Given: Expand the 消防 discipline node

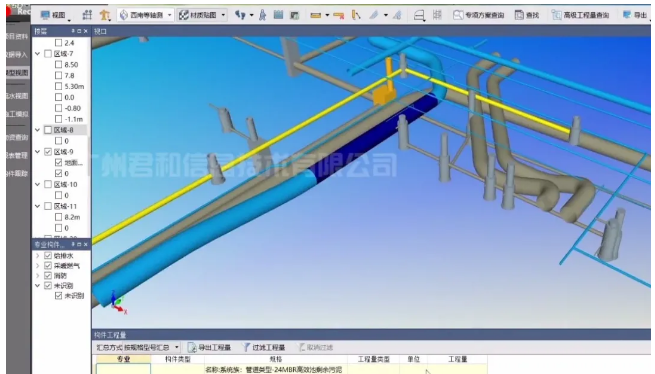Looking at the screenshot, I should (x=38, y=275).
